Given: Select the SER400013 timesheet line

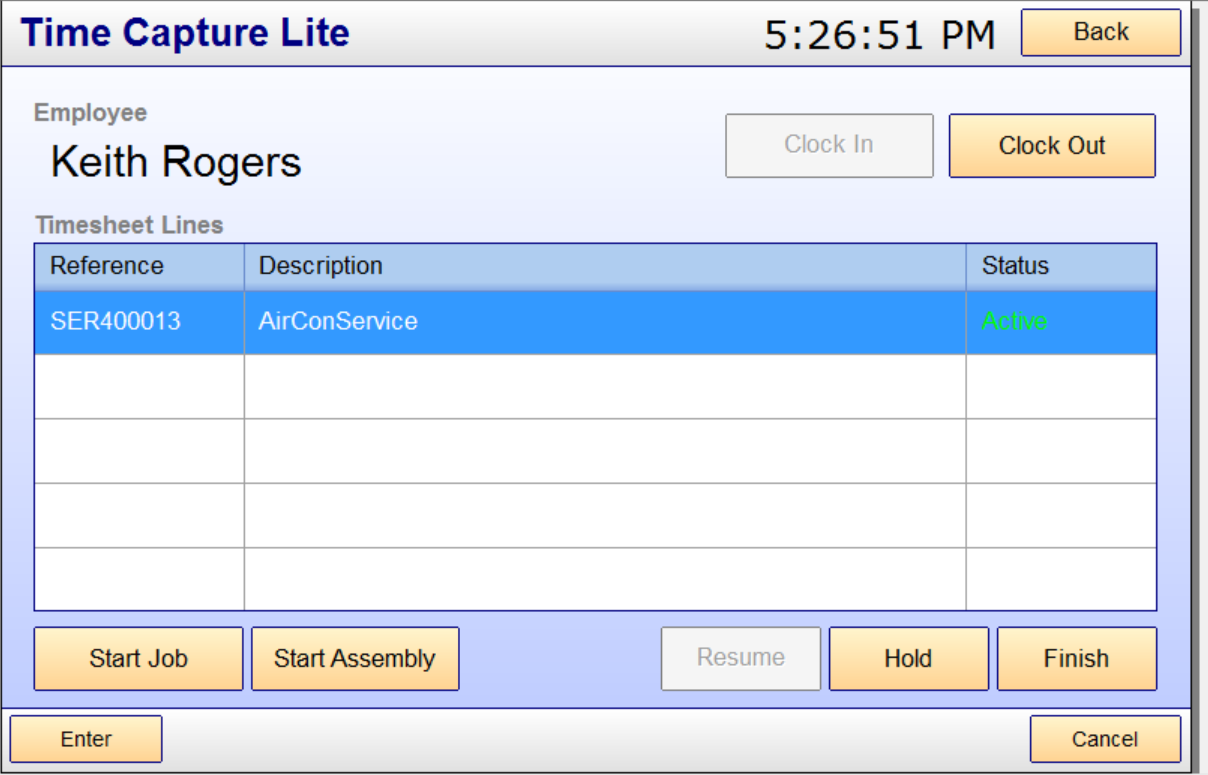Looking at the screenshot, I should [116, 322].
